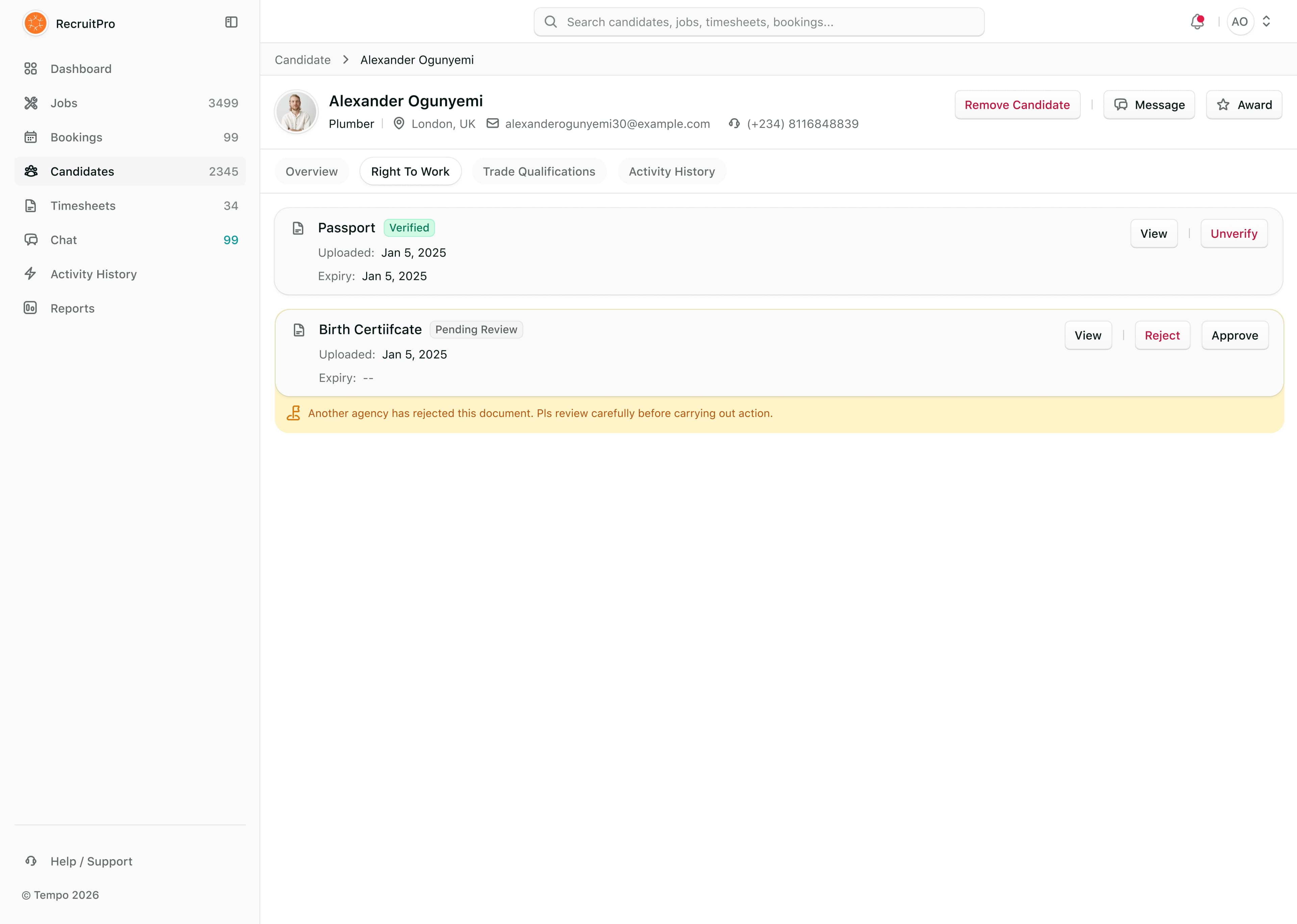Open the candidate Activity History tab

[672, 171]
